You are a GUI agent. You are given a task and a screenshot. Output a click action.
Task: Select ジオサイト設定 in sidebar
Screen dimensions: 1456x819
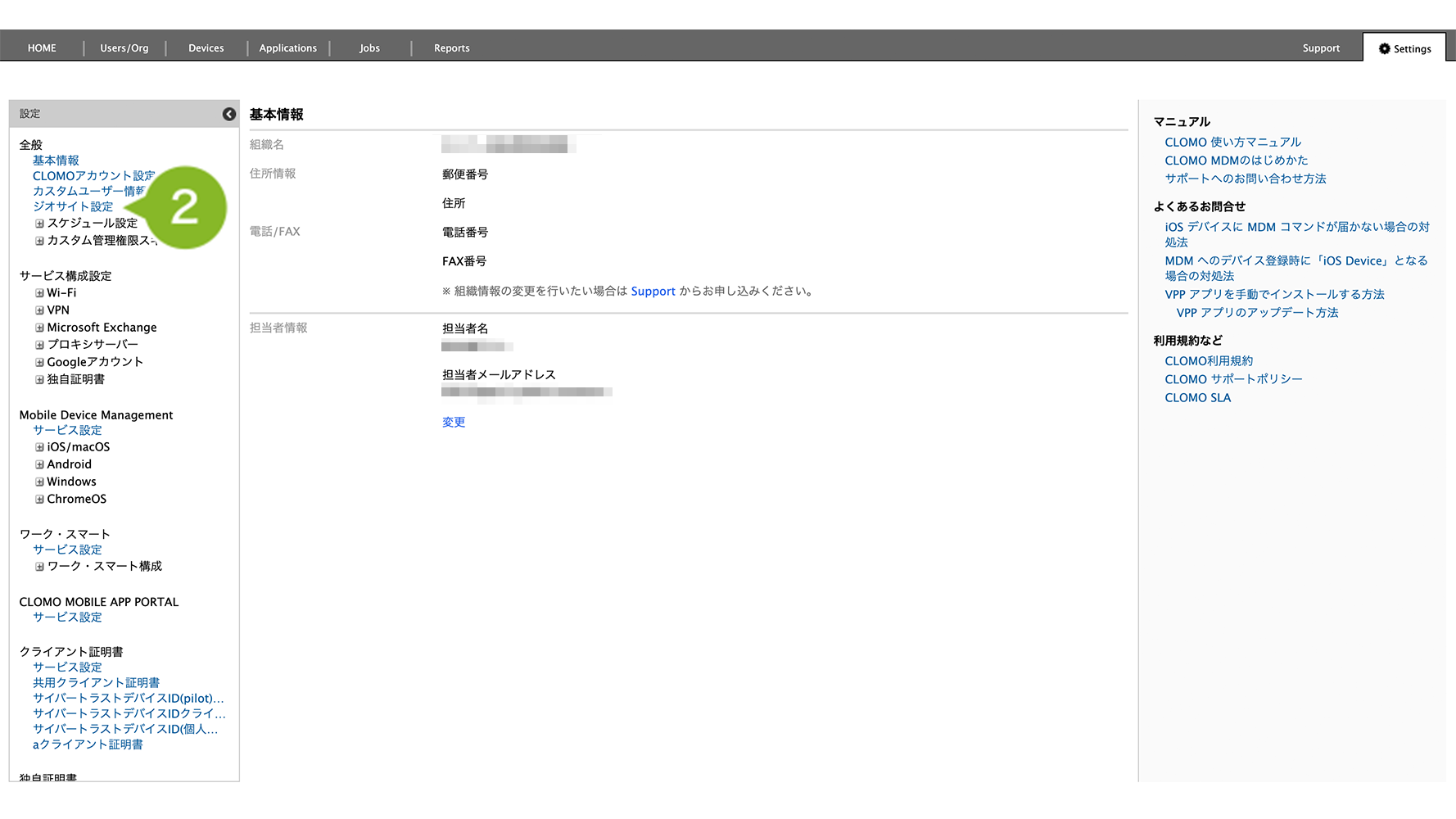pyautogui.click(x=73, y=206)
